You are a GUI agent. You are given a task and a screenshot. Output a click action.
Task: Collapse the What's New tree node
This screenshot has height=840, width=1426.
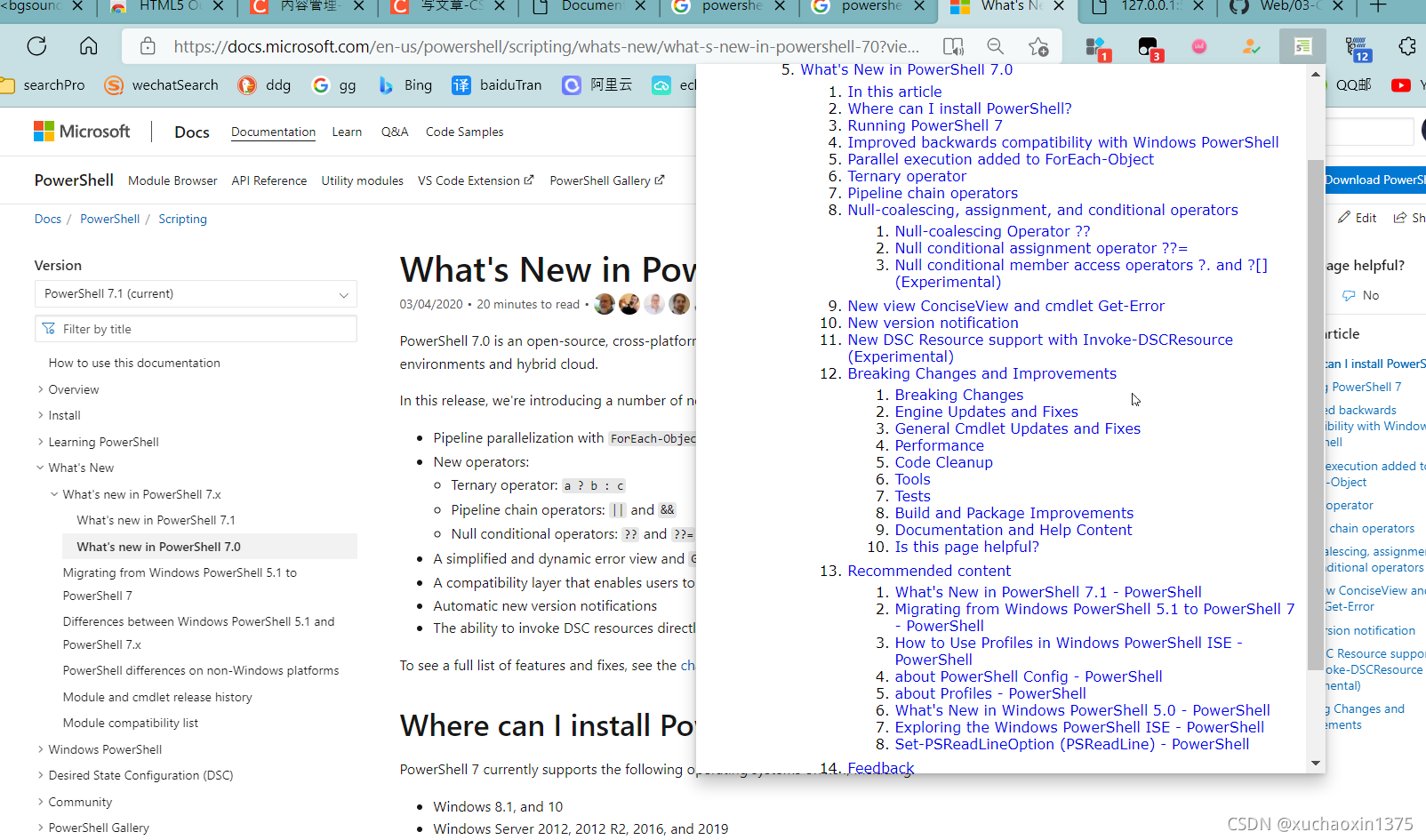pos(41,468)
